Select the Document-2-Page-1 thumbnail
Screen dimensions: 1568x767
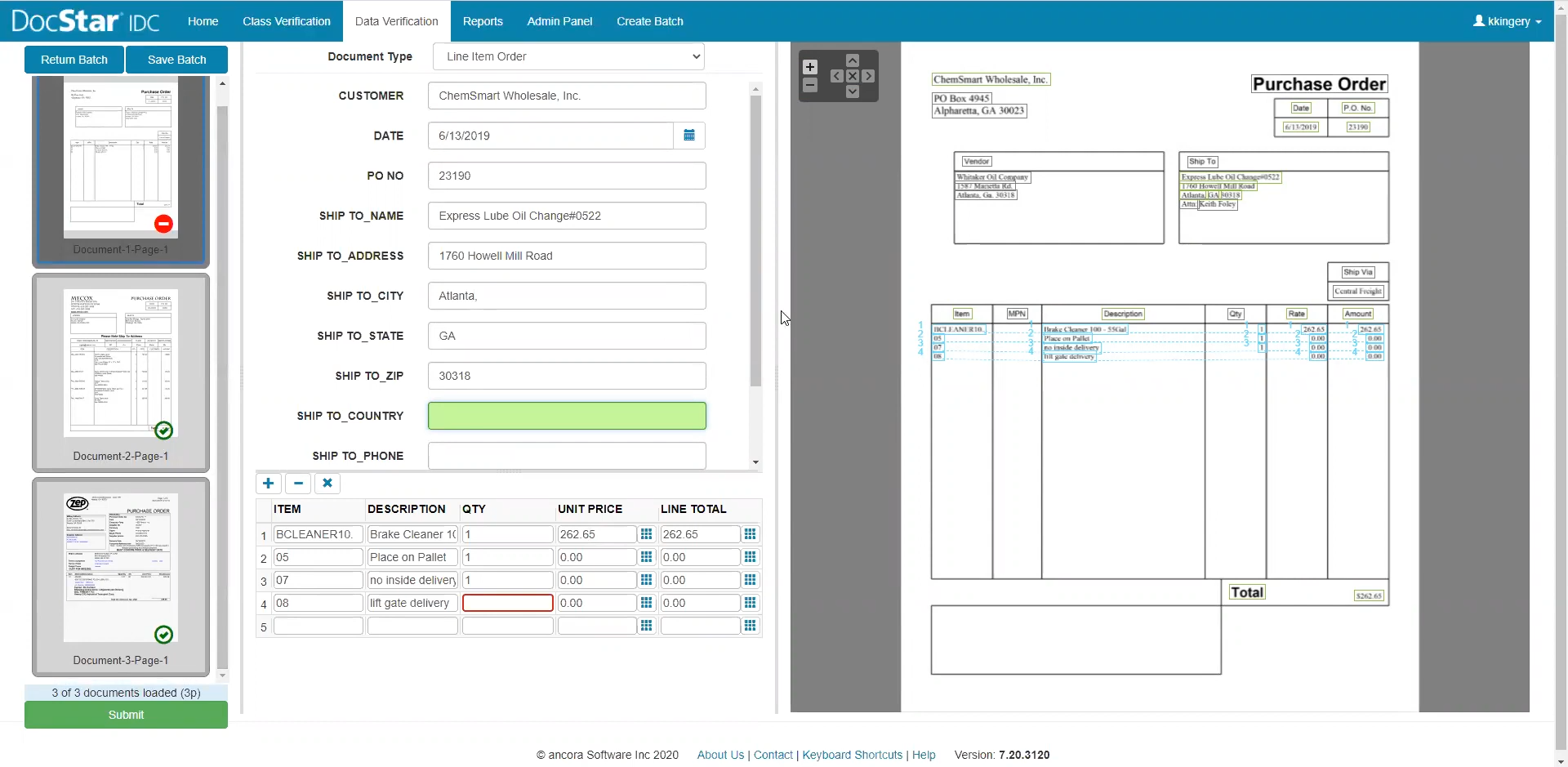click(x=121, y=372)
